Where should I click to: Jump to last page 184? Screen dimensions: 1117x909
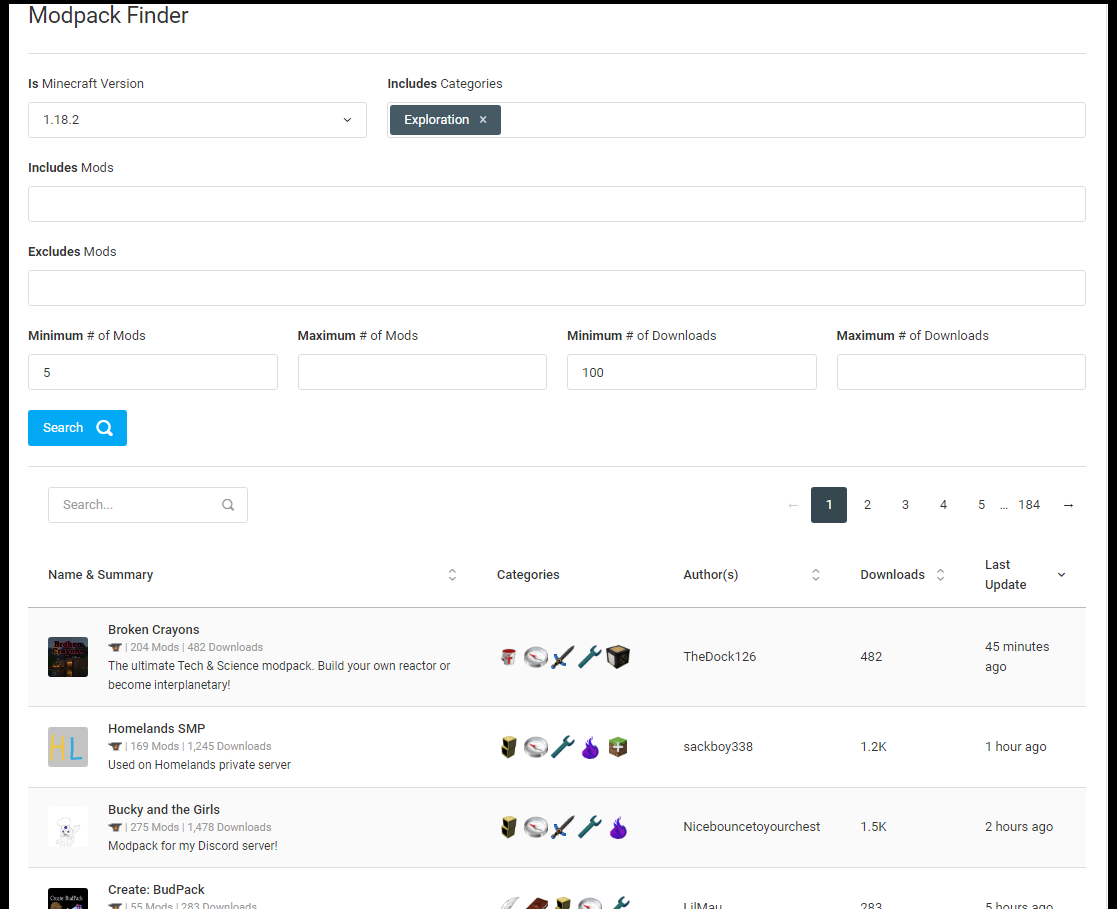point(1029,505)
